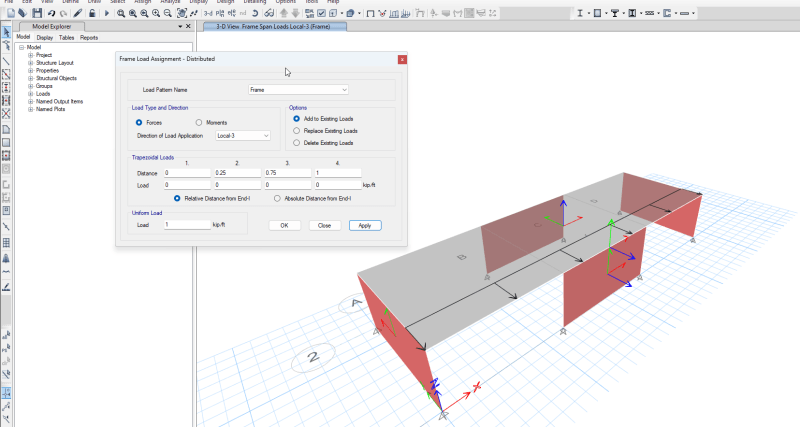Image resolution: width=800 pixels, height=427 pixels.
Task: Open Model Explorer panel dropdown arrow
Action: (x=180, y=27)
